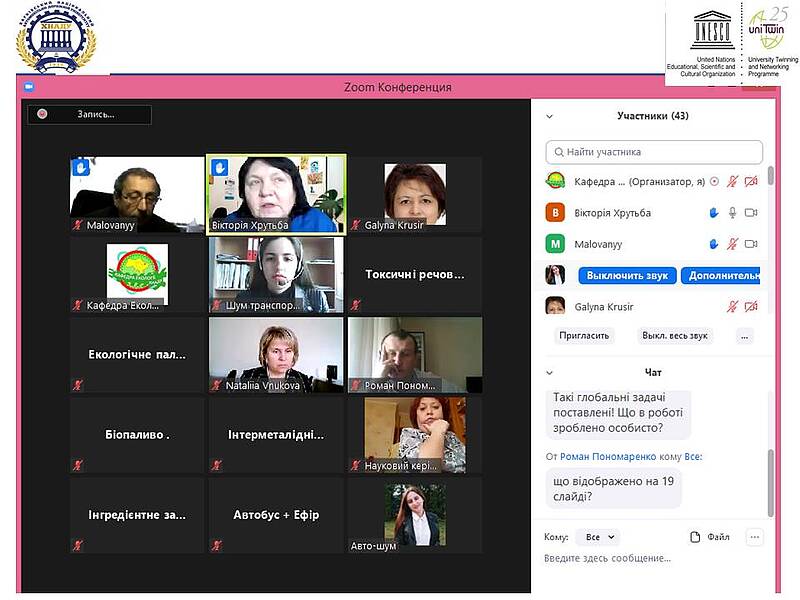Click muted microphone icon in Galyna Krusir's row
This screenshot has height=600, width=800.
pos(732,307)
